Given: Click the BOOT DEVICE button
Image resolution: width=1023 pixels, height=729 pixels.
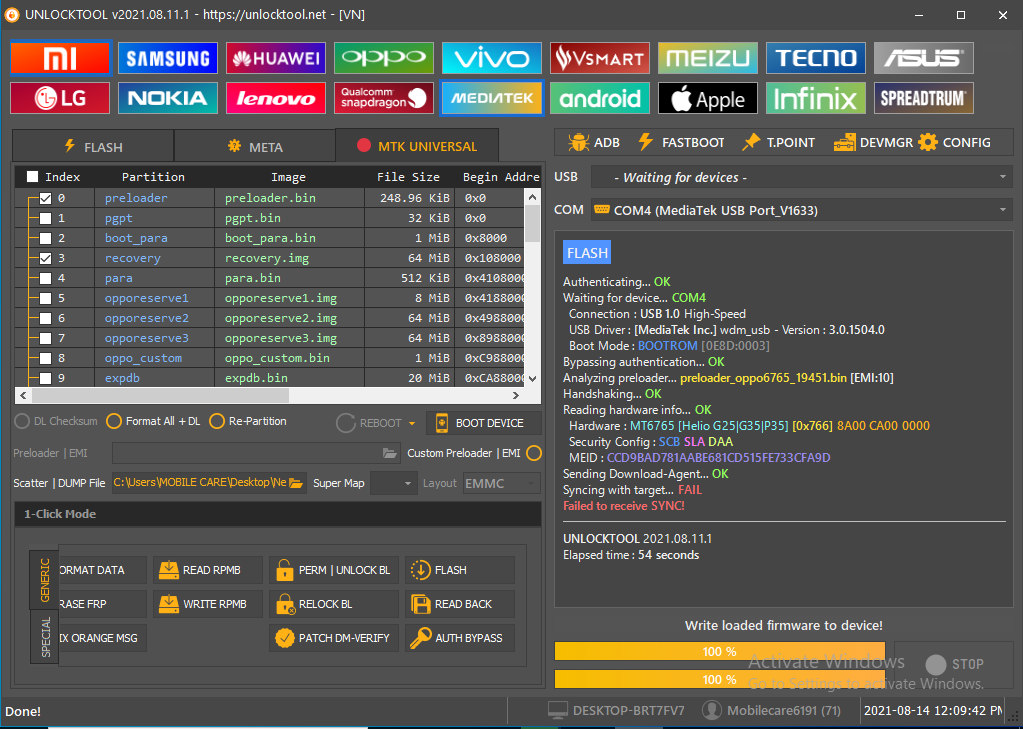Looking at the screenshot, I should click(x=483, y=423).
